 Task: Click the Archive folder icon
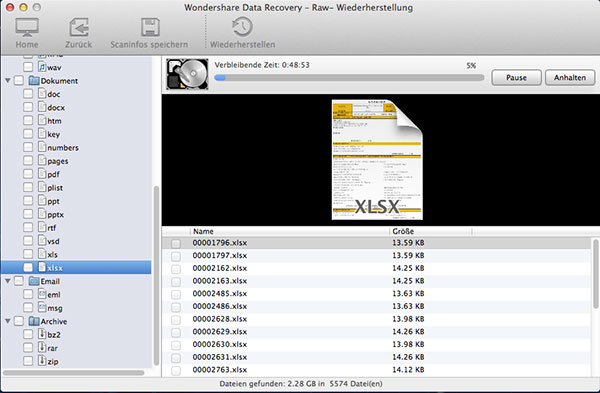[x=34, y=321]
